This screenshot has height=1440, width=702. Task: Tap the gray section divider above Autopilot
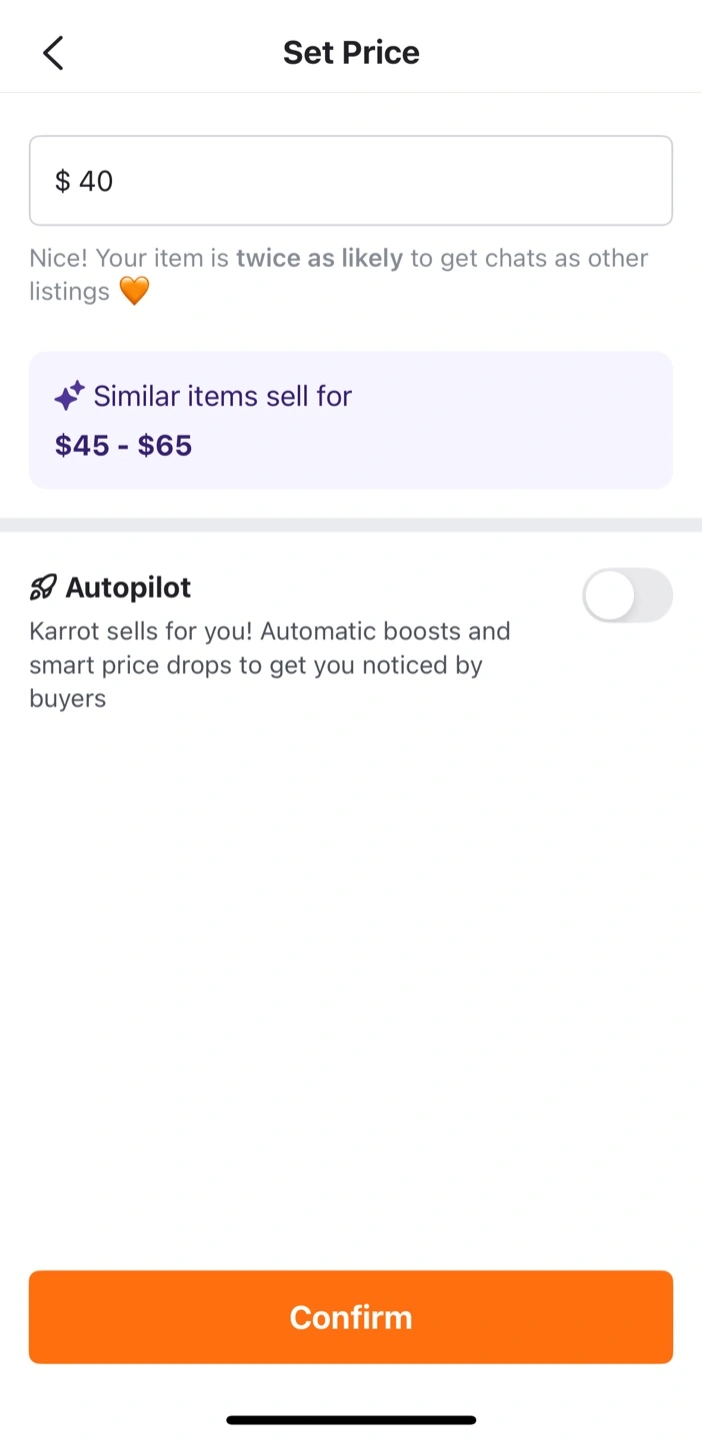point(351,524)
